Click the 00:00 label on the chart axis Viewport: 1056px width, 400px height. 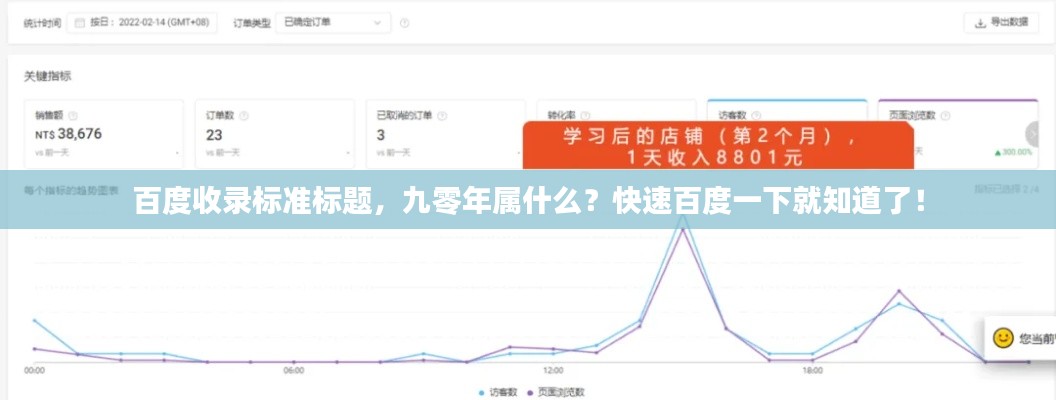[34, 370]
